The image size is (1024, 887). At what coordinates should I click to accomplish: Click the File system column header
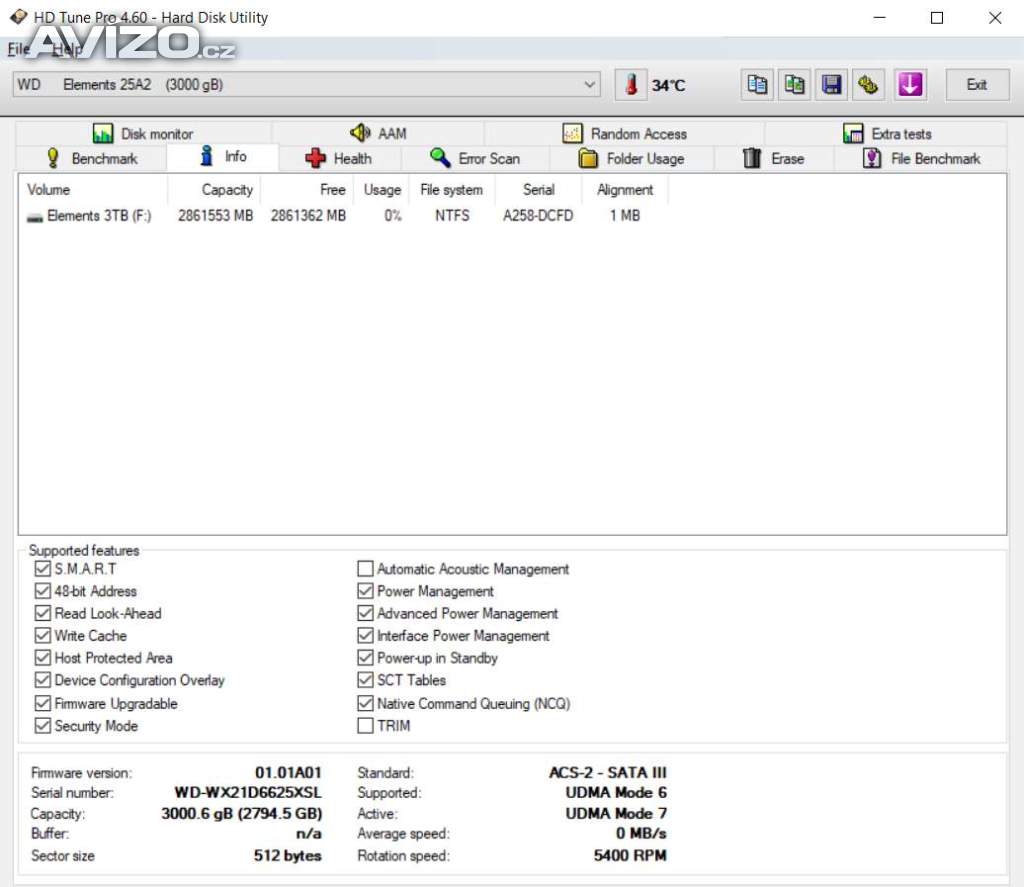pyautogui.click(x=451, y=190)
